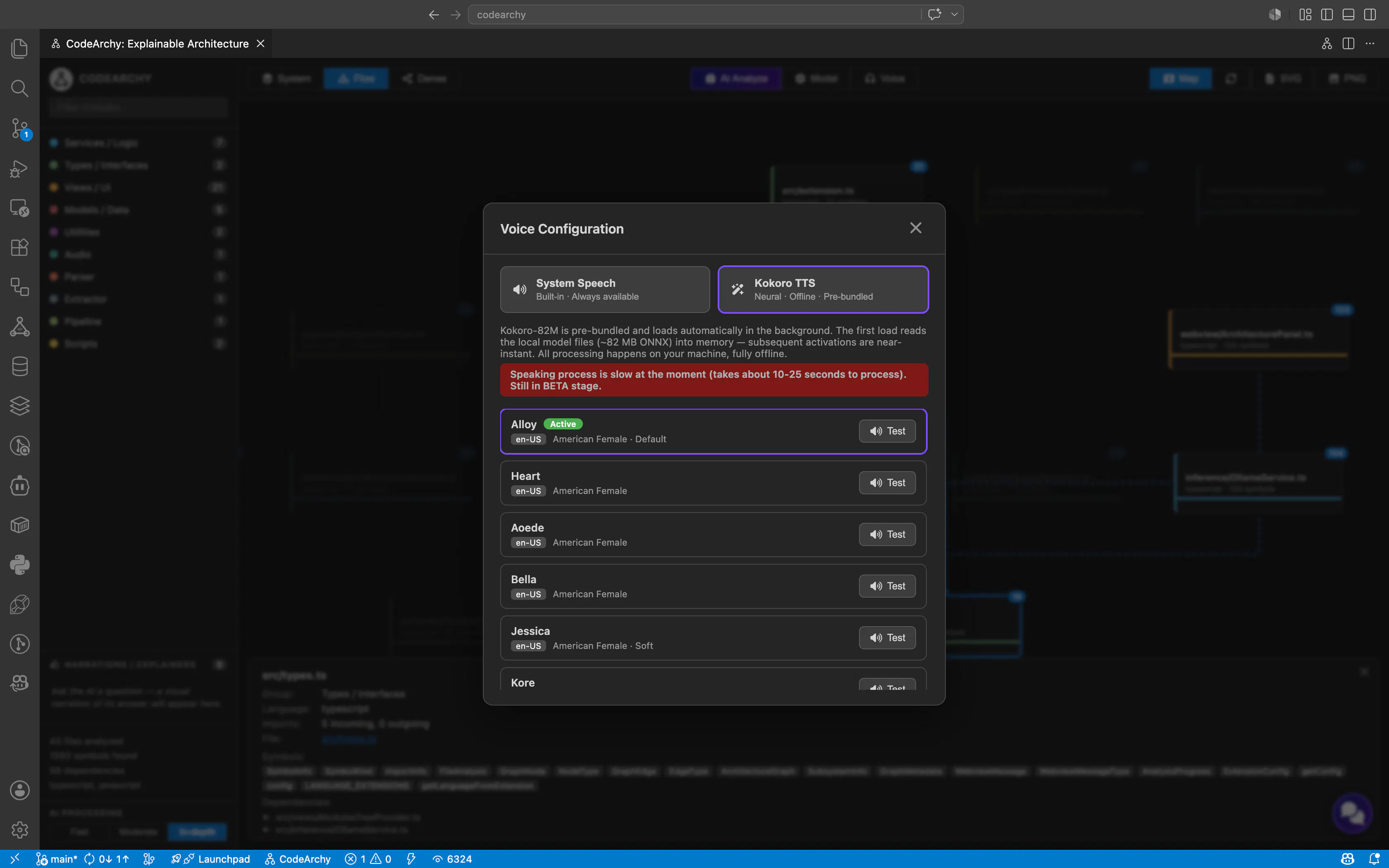Select the Jessica voice
The width and height of the screenshot is (1389, 868).
(714, 638)
